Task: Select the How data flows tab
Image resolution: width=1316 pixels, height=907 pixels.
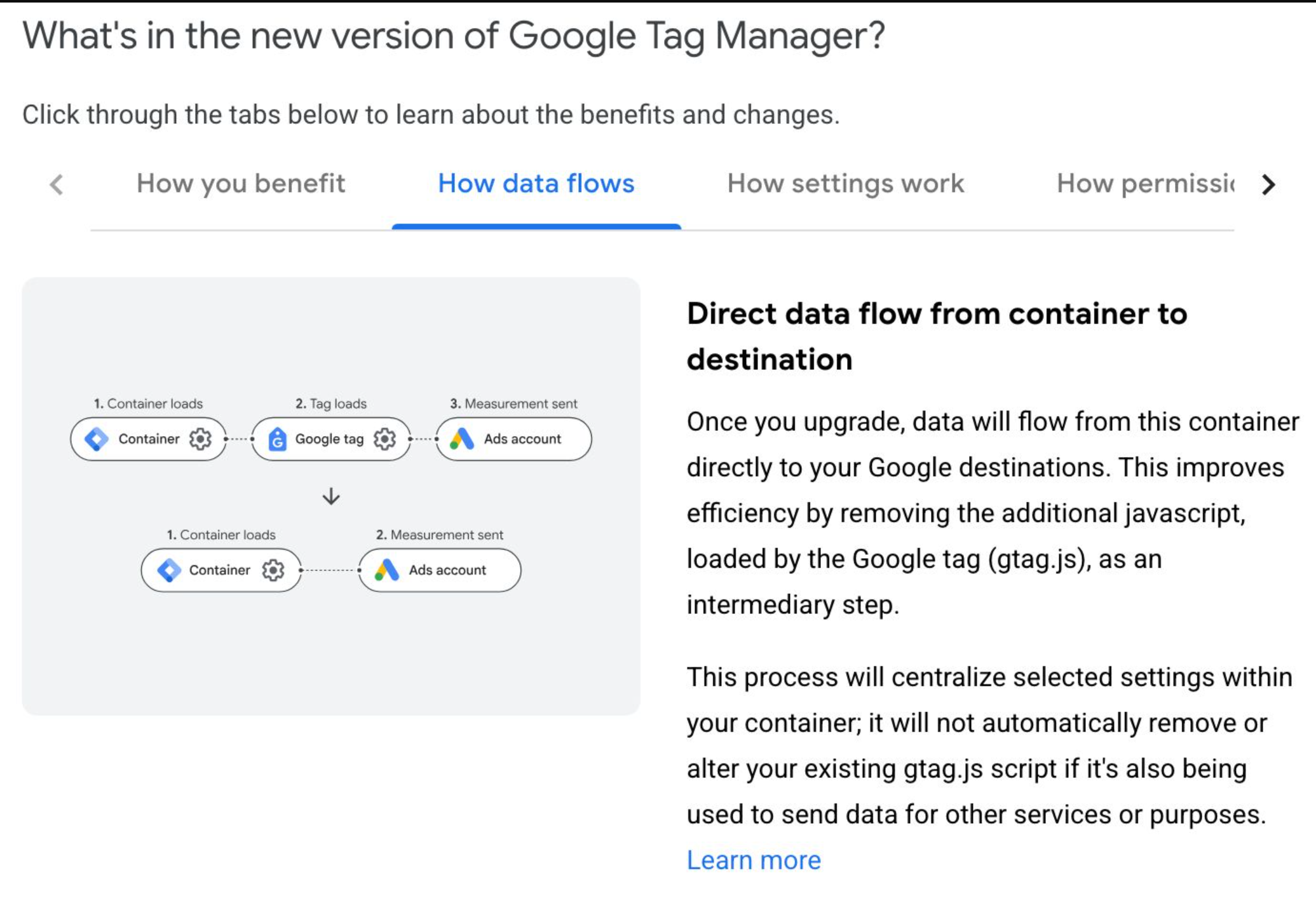Action: [x=536, y=184]
